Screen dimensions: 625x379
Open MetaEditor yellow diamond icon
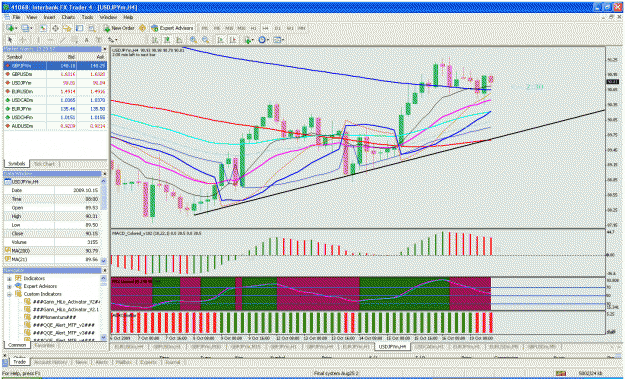point(142,28)
